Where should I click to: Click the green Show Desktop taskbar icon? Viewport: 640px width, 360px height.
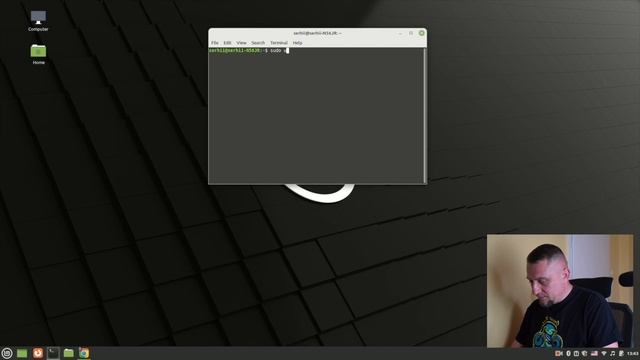pyautogui.click(x=22, y=353)
